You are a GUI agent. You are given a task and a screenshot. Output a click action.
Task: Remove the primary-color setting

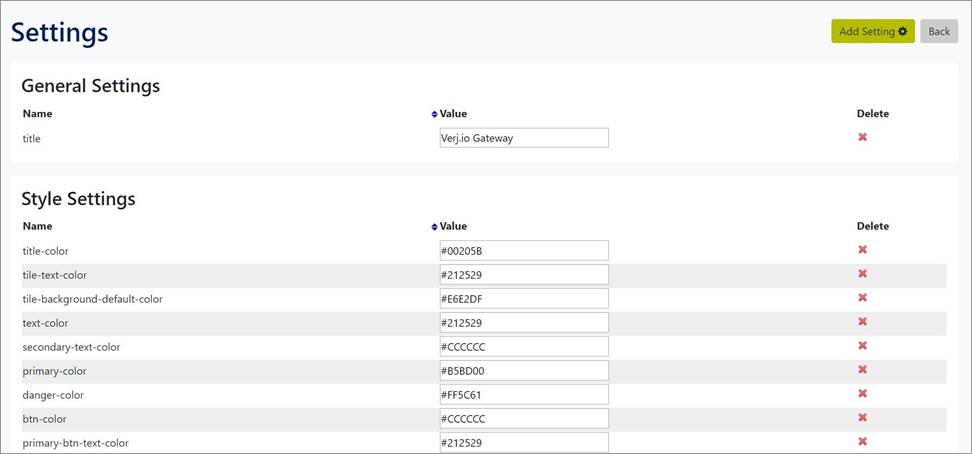click(x=862, y=370)
